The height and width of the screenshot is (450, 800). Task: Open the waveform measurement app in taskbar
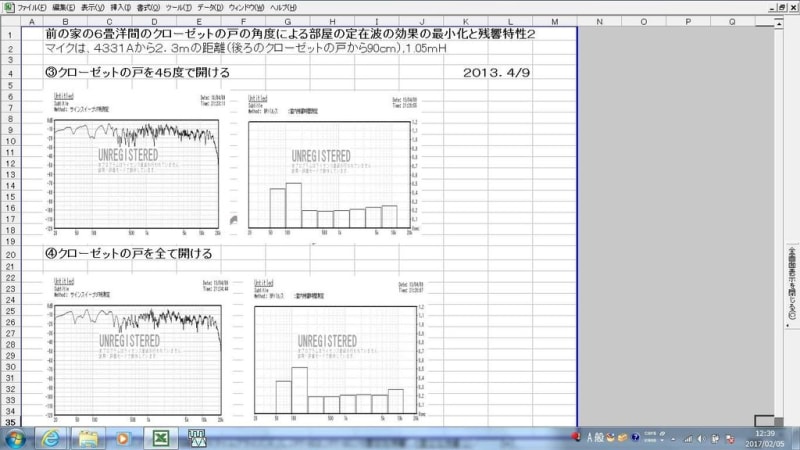197,439
